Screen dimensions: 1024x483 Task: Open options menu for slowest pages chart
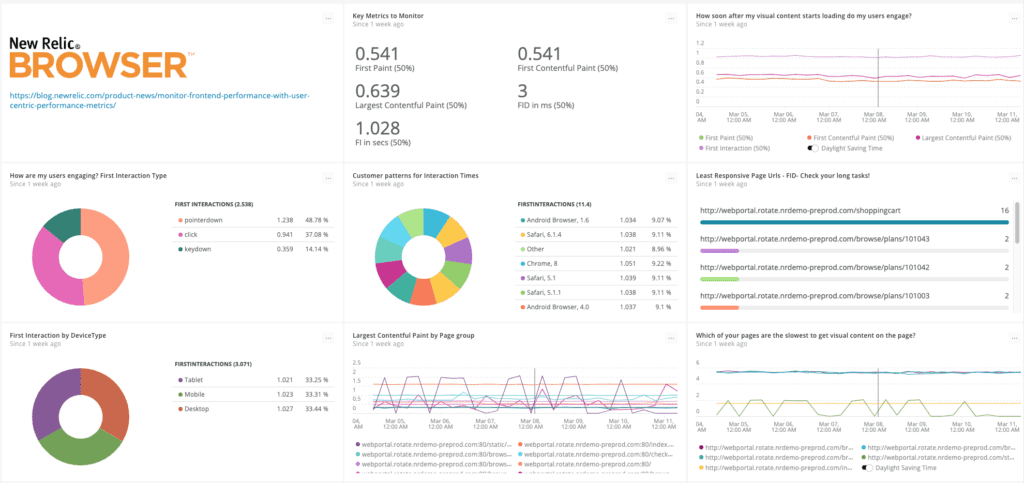[1014, 338]
